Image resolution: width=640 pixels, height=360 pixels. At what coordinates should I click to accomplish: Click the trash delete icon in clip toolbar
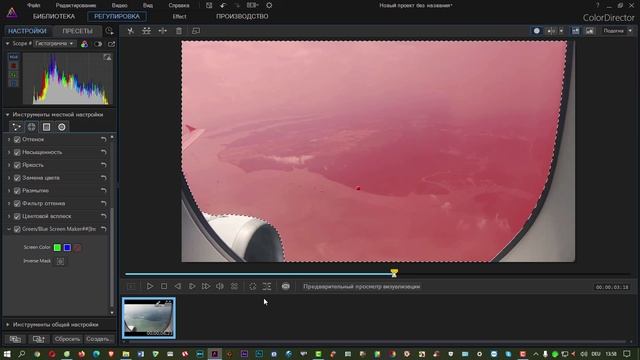pos(179,31)
